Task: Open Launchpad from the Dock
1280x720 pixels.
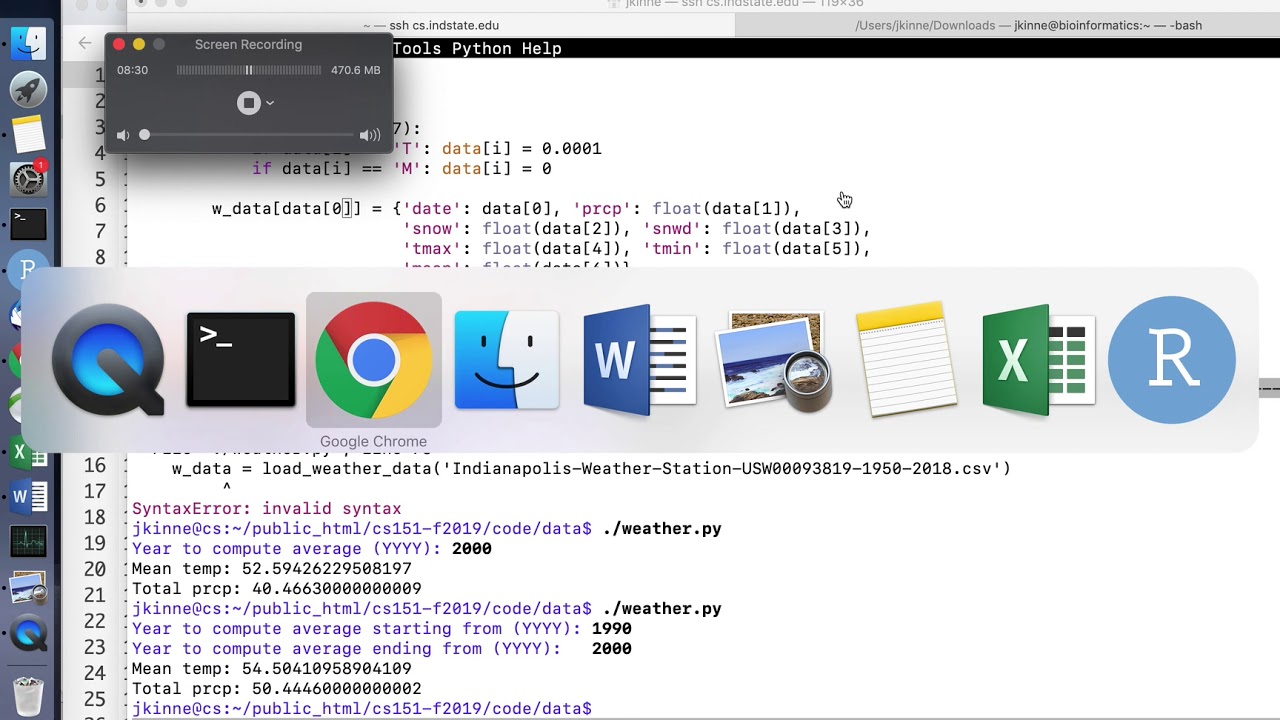Action: tap(28, 89)
